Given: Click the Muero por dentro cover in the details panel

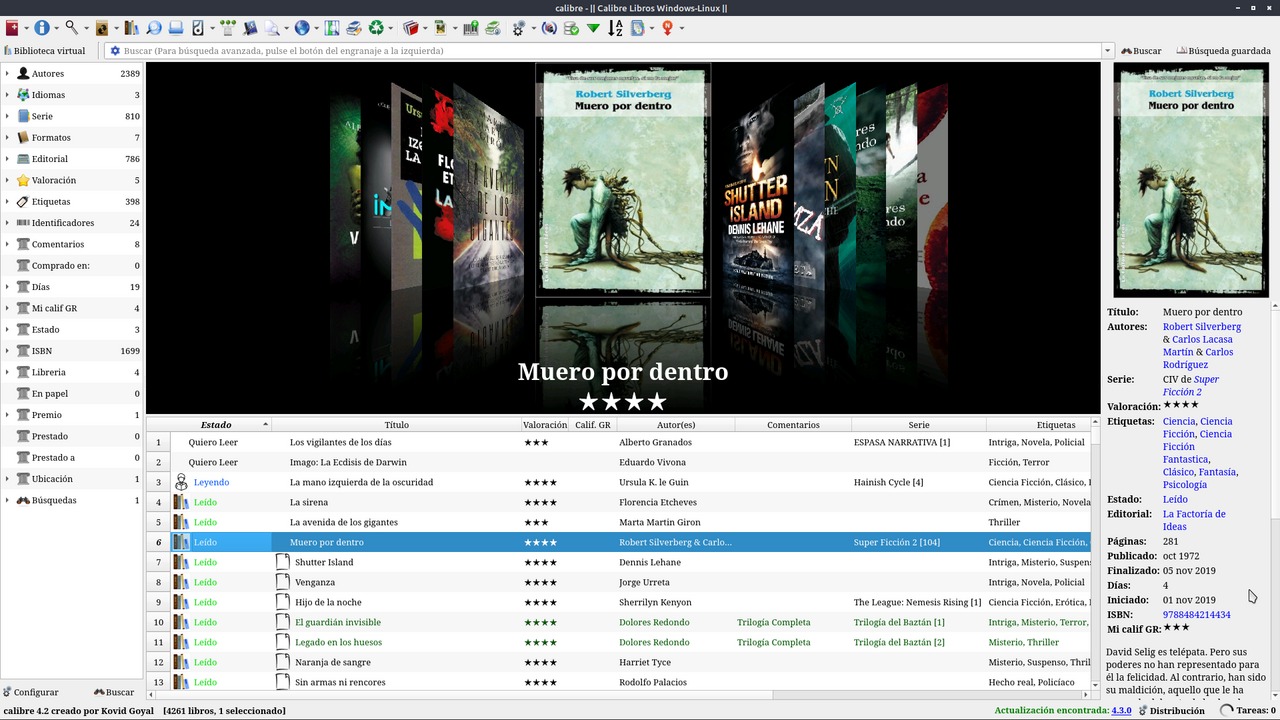Looking at the screenshot, I should click(1190, 180).
